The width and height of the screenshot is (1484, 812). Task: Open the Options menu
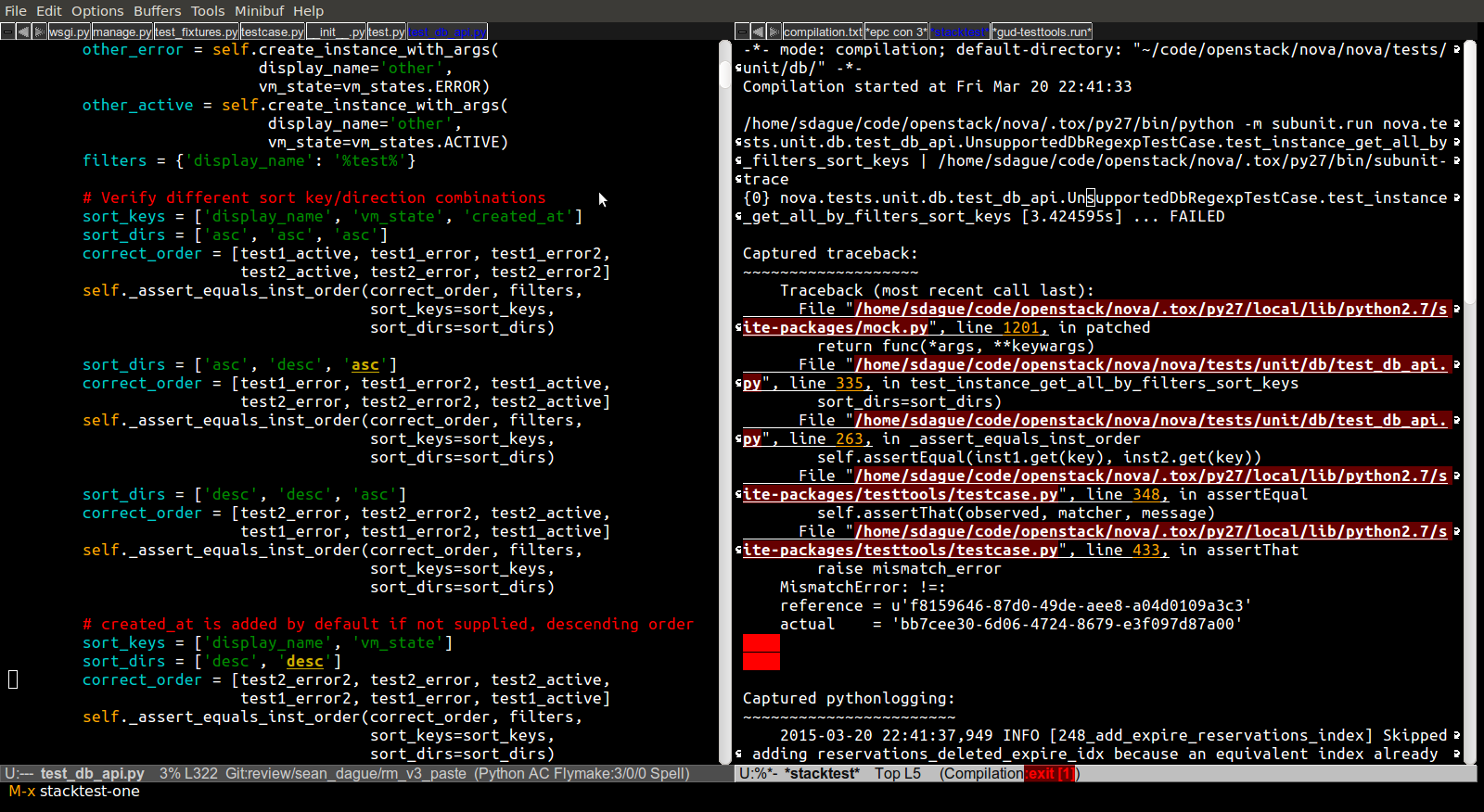97,11
